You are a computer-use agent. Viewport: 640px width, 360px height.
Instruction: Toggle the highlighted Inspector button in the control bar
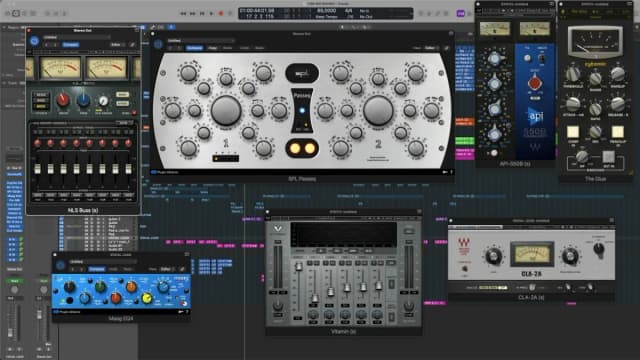(16, 13)
